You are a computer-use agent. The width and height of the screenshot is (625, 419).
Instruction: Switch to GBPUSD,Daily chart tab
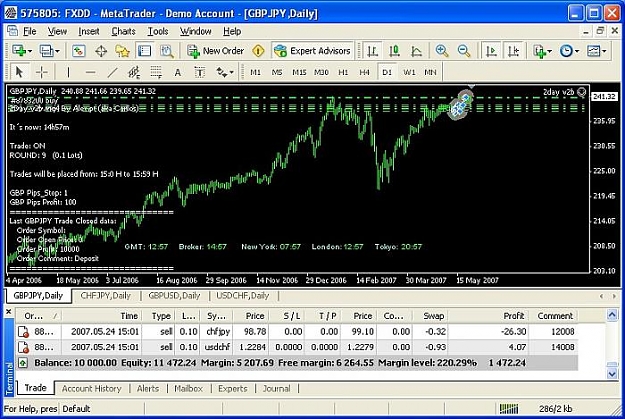174,296
